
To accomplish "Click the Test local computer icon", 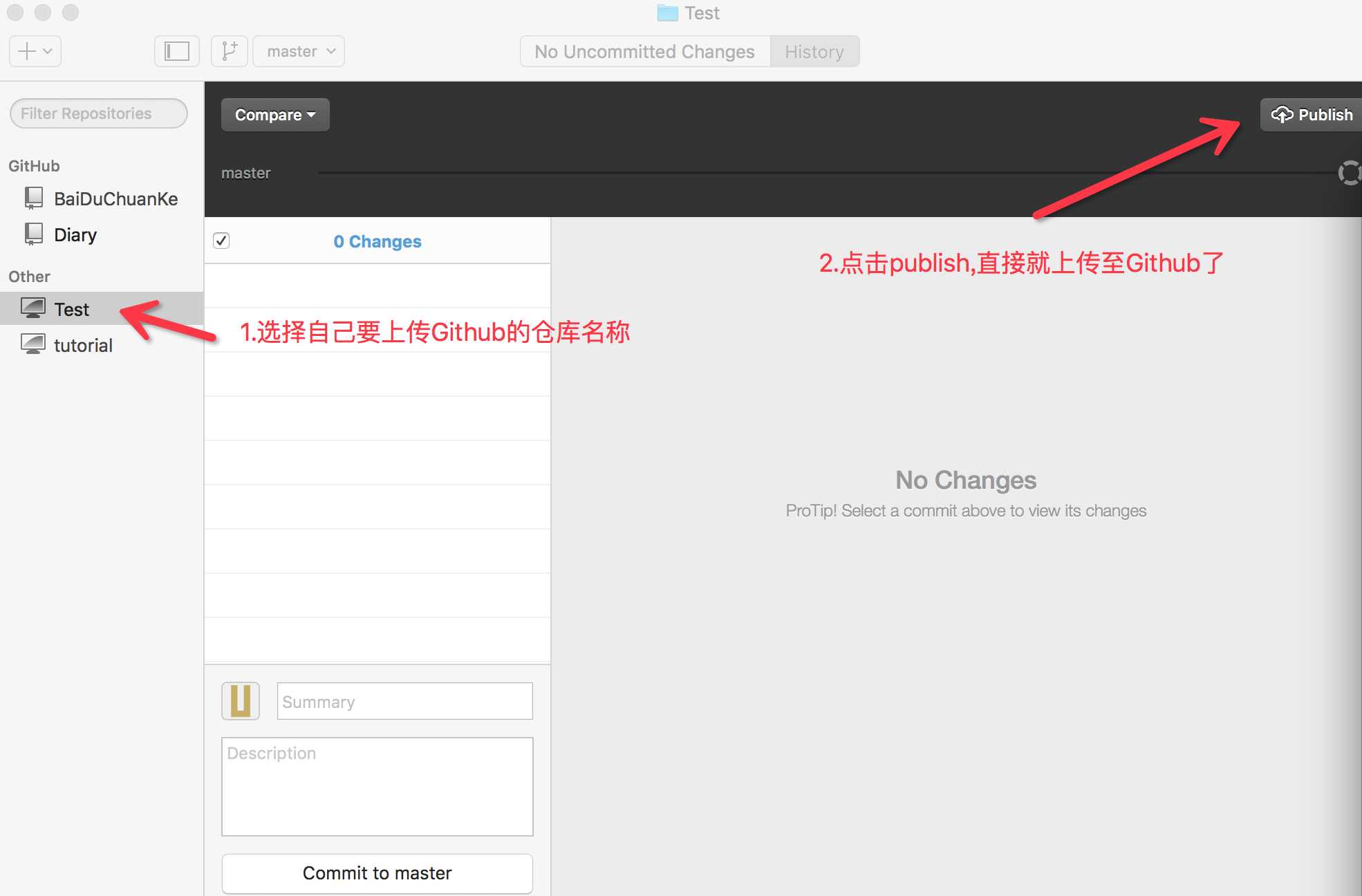I will [x=33, y=308].
